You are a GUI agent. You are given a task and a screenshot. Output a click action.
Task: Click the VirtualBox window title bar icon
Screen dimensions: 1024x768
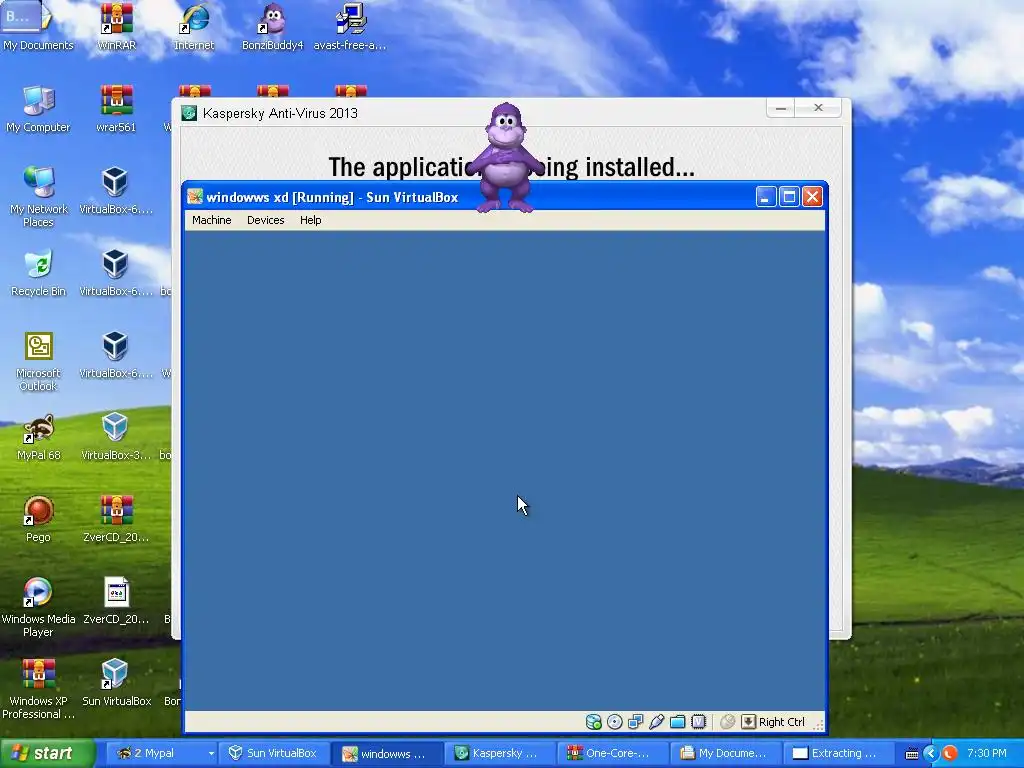pyautogui.click(x=195, y=197)
